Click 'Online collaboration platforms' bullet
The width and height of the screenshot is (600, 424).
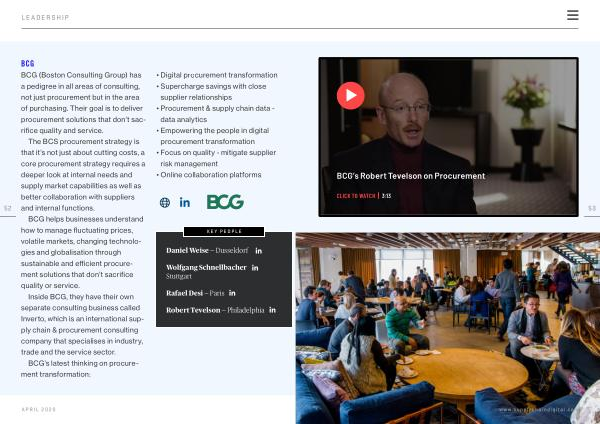[209, 175]
